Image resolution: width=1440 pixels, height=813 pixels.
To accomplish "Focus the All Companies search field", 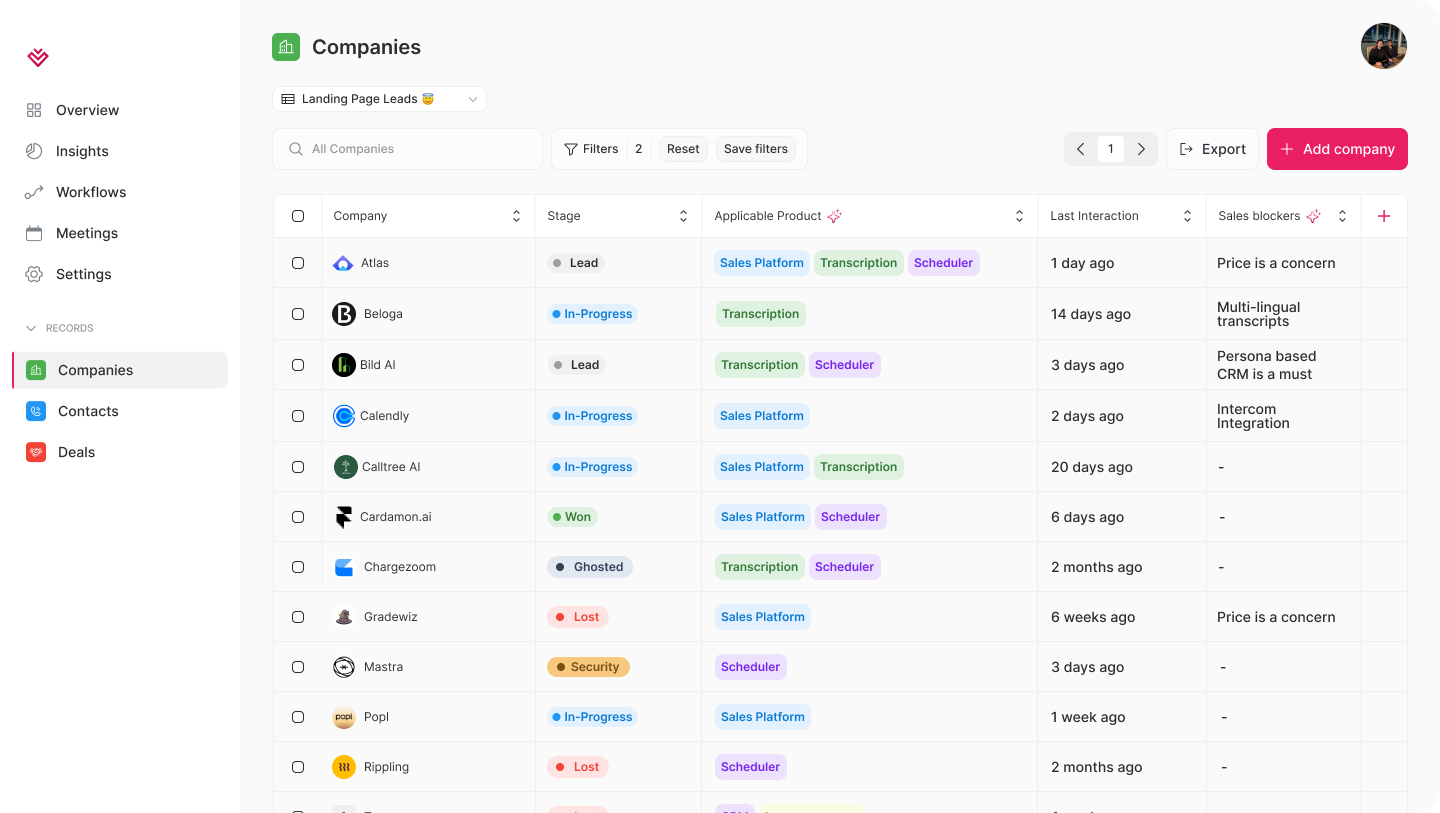I will tap(407, 149).
